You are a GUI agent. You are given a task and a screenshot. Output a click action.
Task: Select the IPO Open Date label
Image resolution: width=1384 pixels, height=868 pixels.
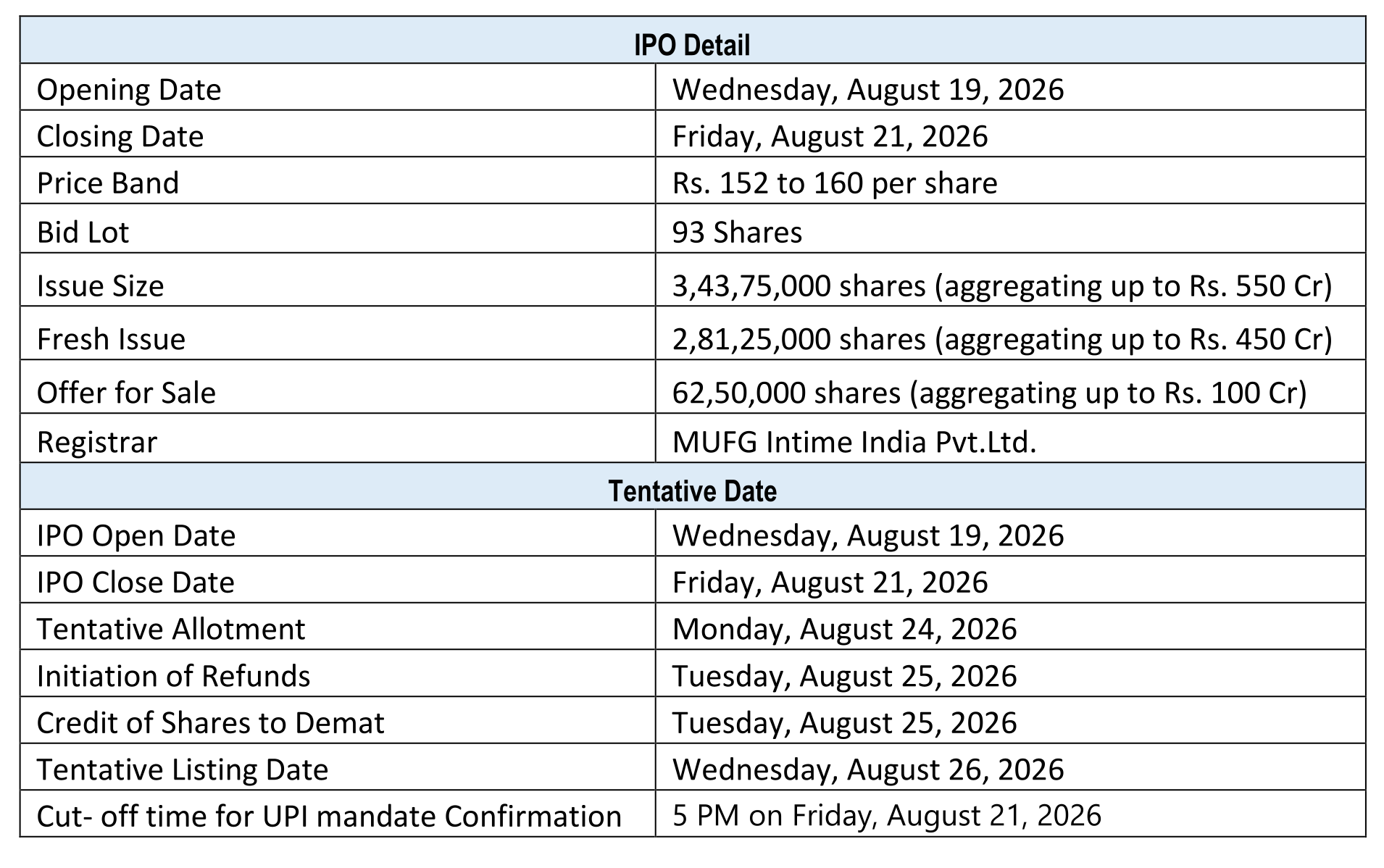136,536
